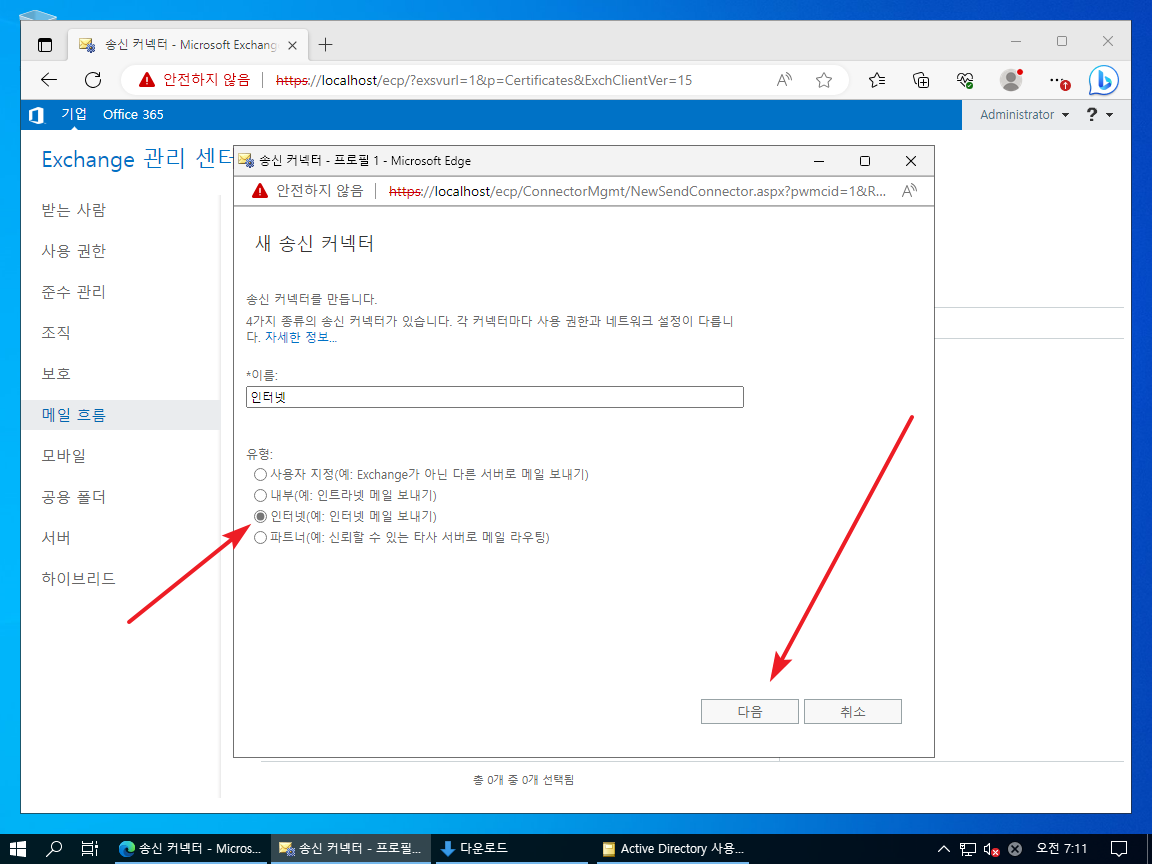Open the 자세한 정보 link

point(300,338)
